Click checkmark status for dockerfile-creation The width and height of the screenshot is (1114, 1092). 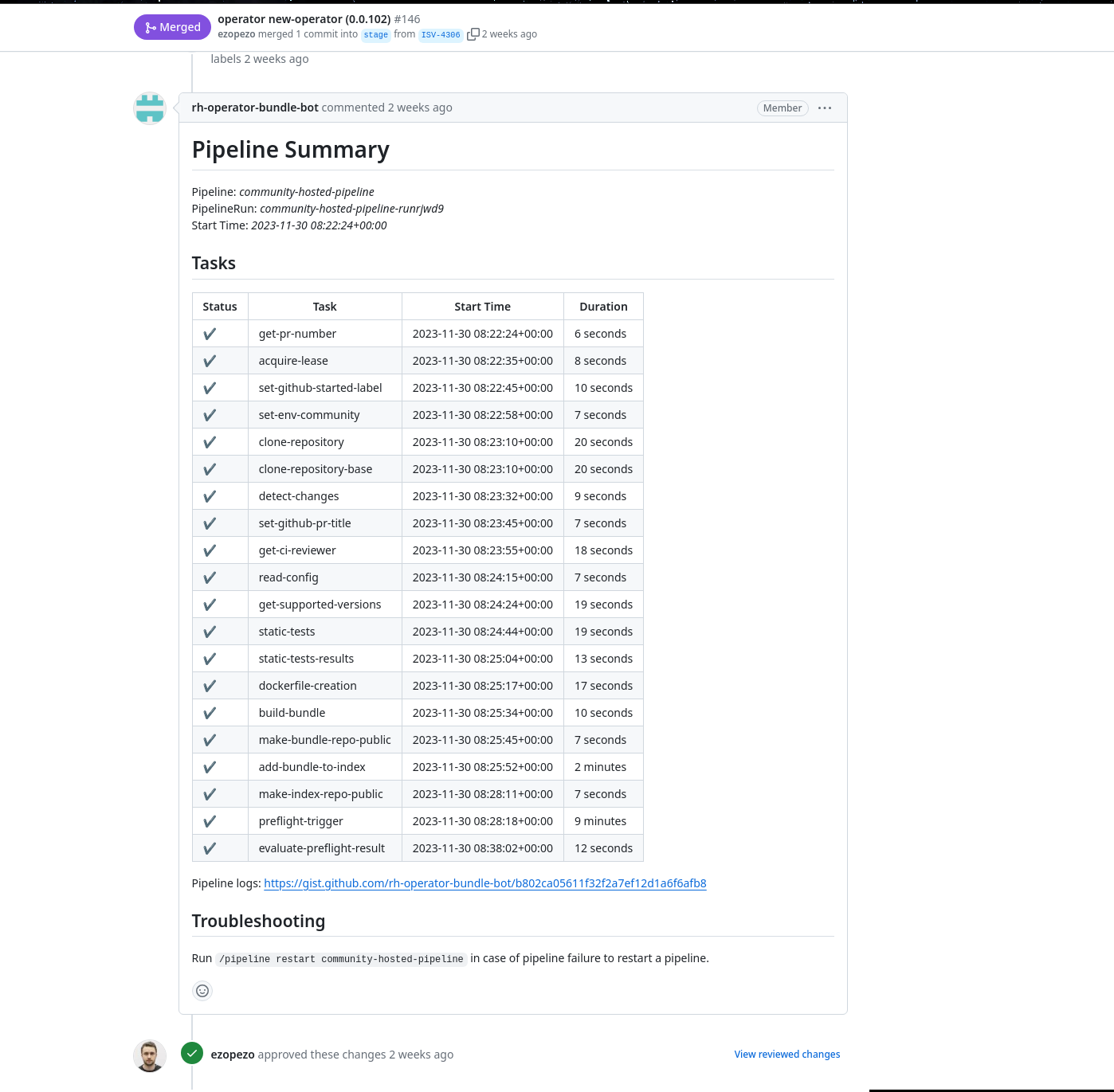pyautogui.click(x=210, y=686)
